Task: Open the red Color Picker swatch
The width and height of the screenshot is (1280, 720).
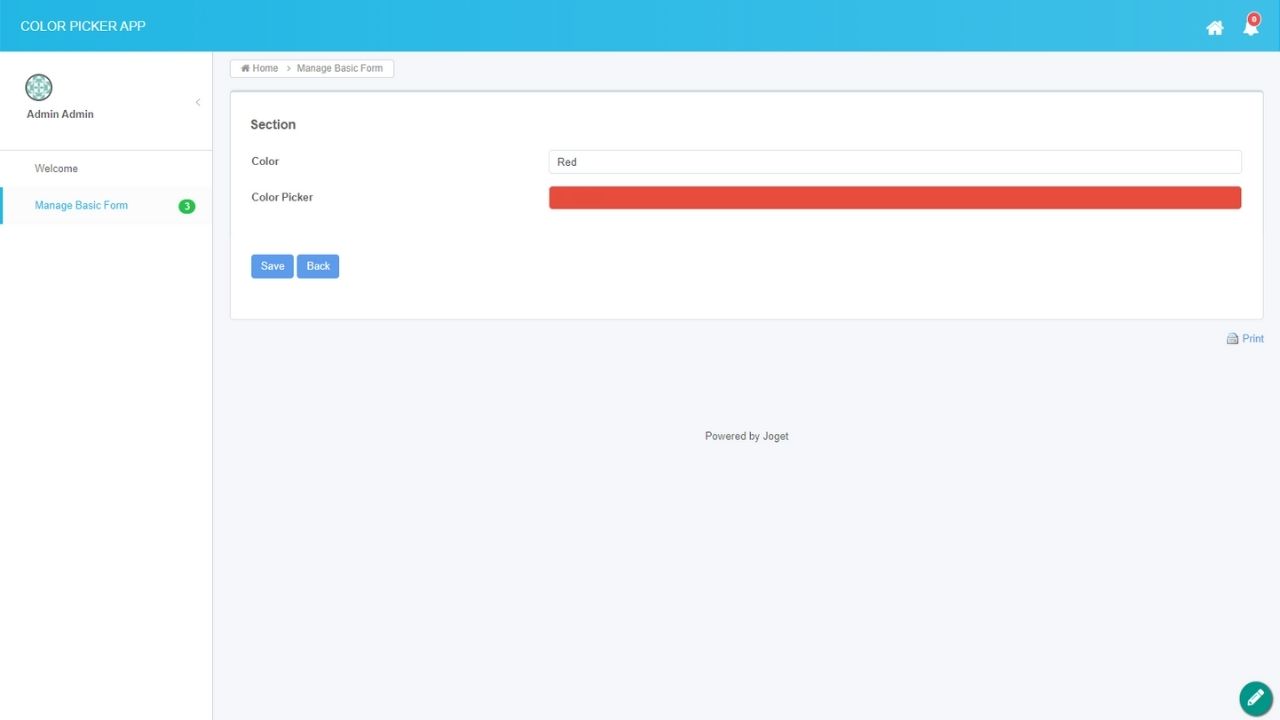Action: (895, 198)
